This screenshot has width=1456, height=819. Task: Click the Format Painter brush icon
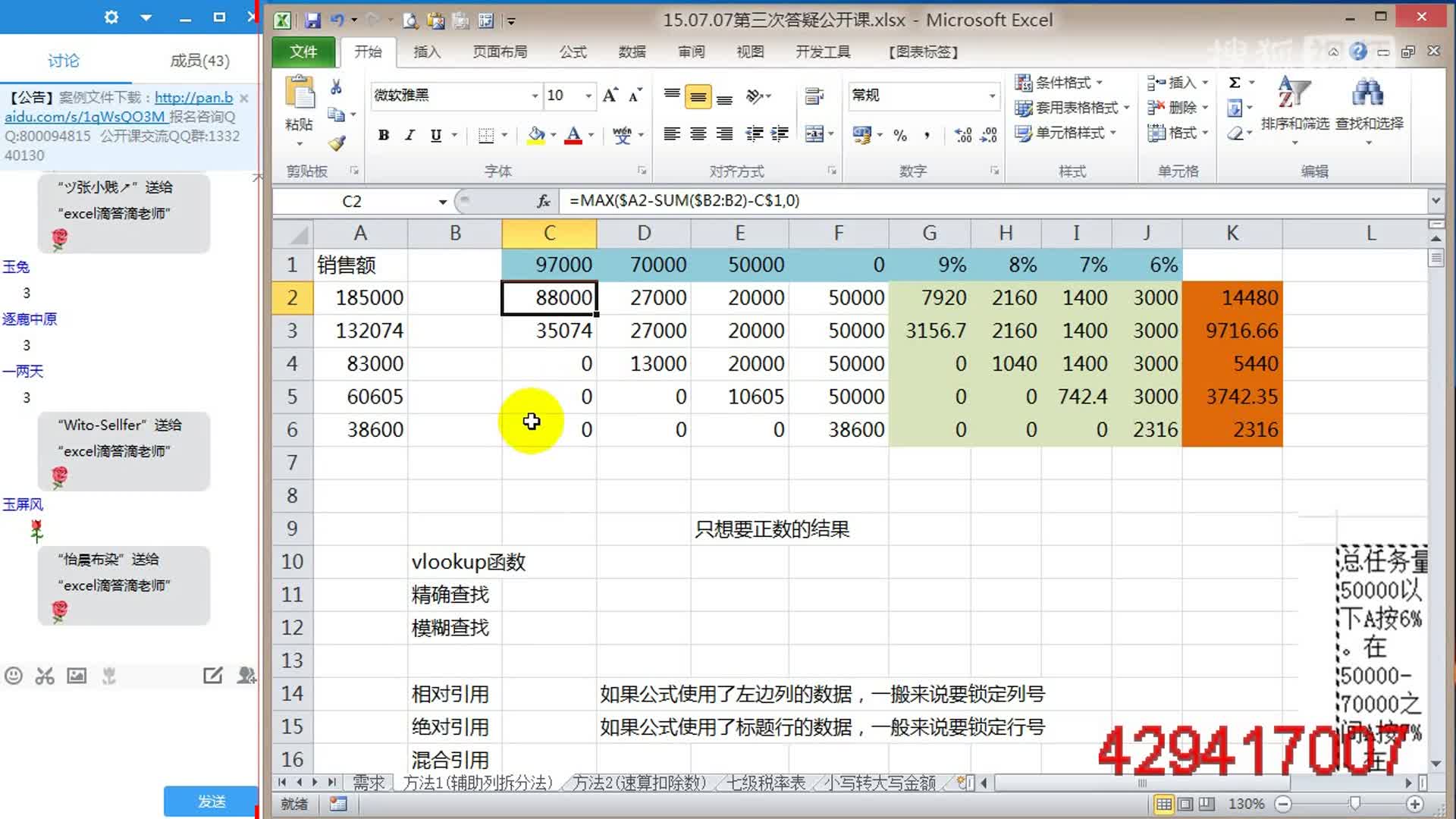(x=336, y=143)
